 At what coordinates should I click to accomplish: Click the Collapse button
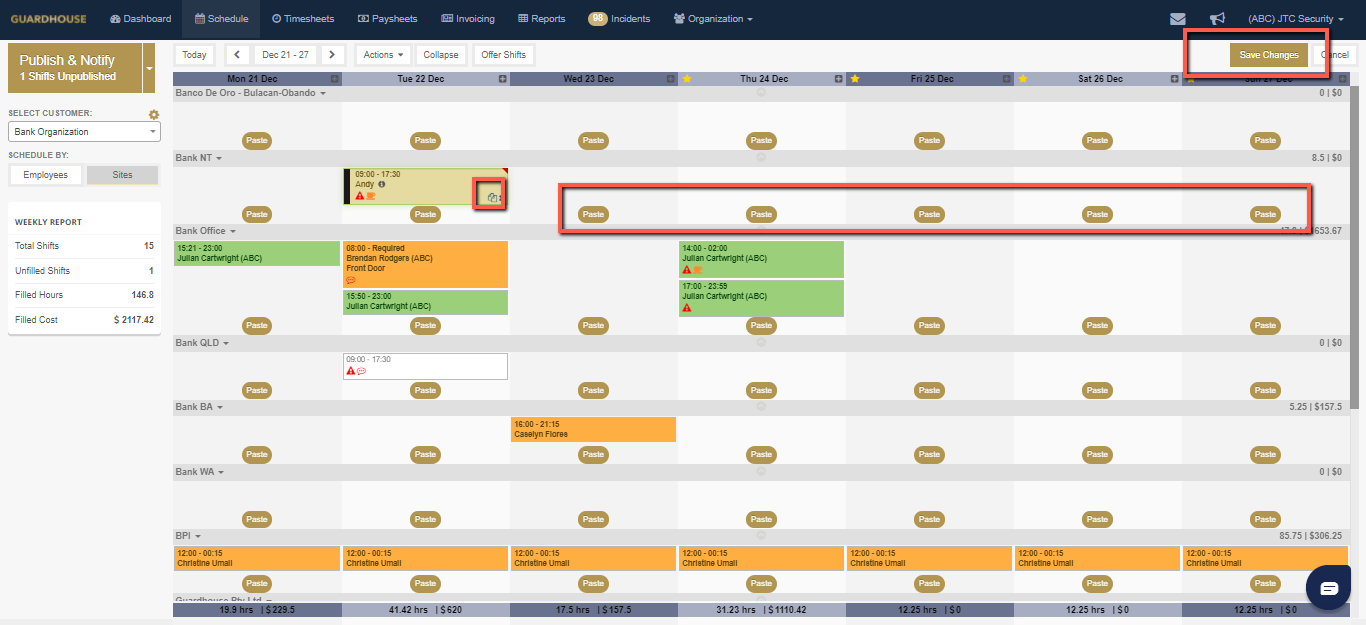441,55
